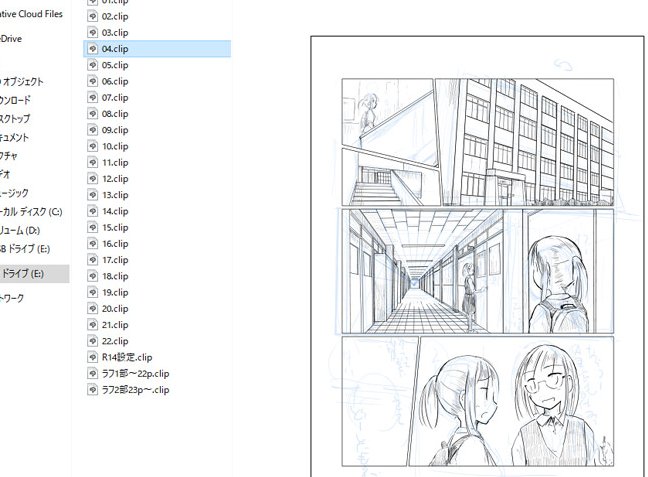Select the file name ラフ2部23p～.clip
The image size is (648, 477).
pos(136,389)
